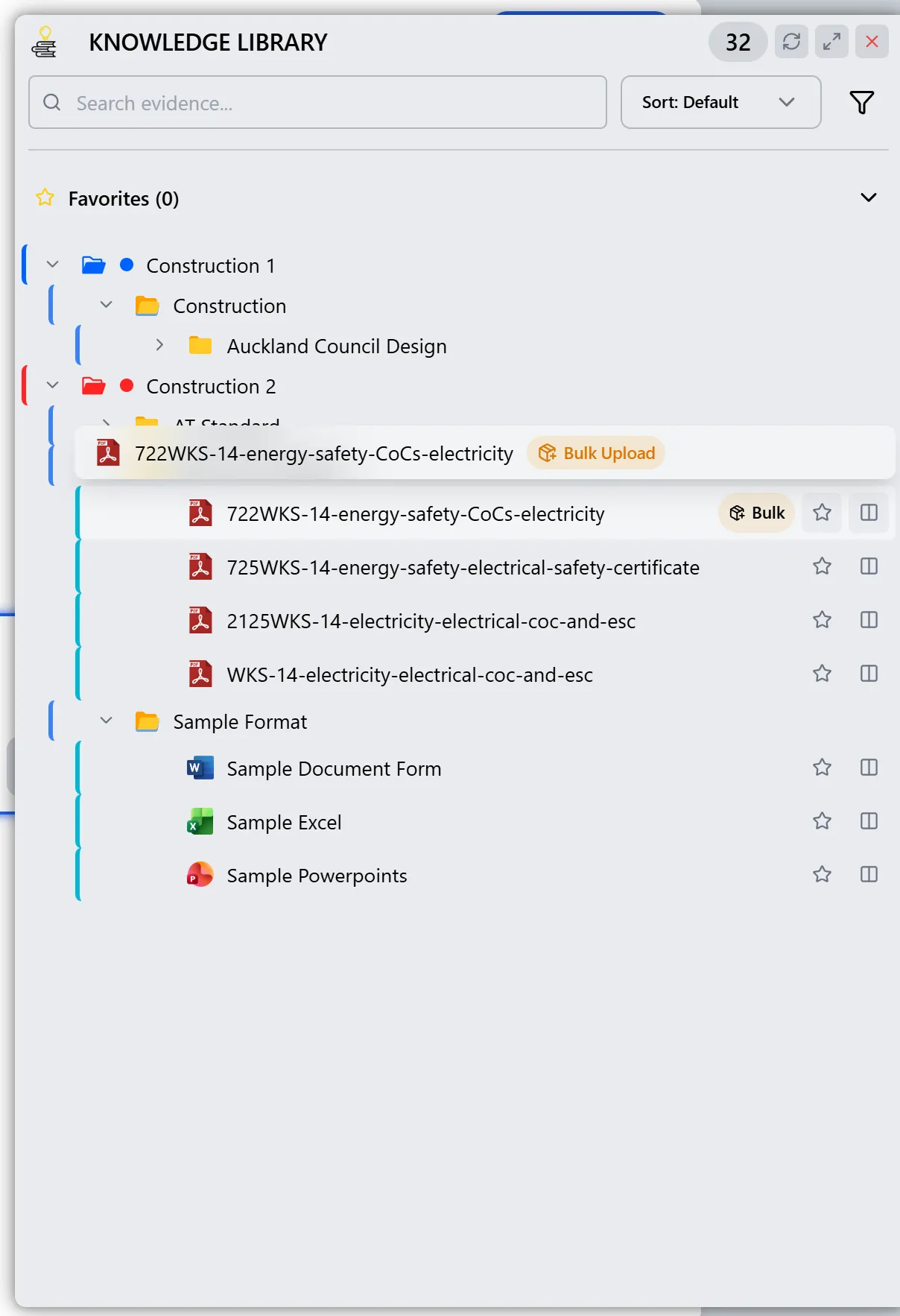Open the filter funnel icon
The image size is (900, 1316).
[x=861, y=102]
